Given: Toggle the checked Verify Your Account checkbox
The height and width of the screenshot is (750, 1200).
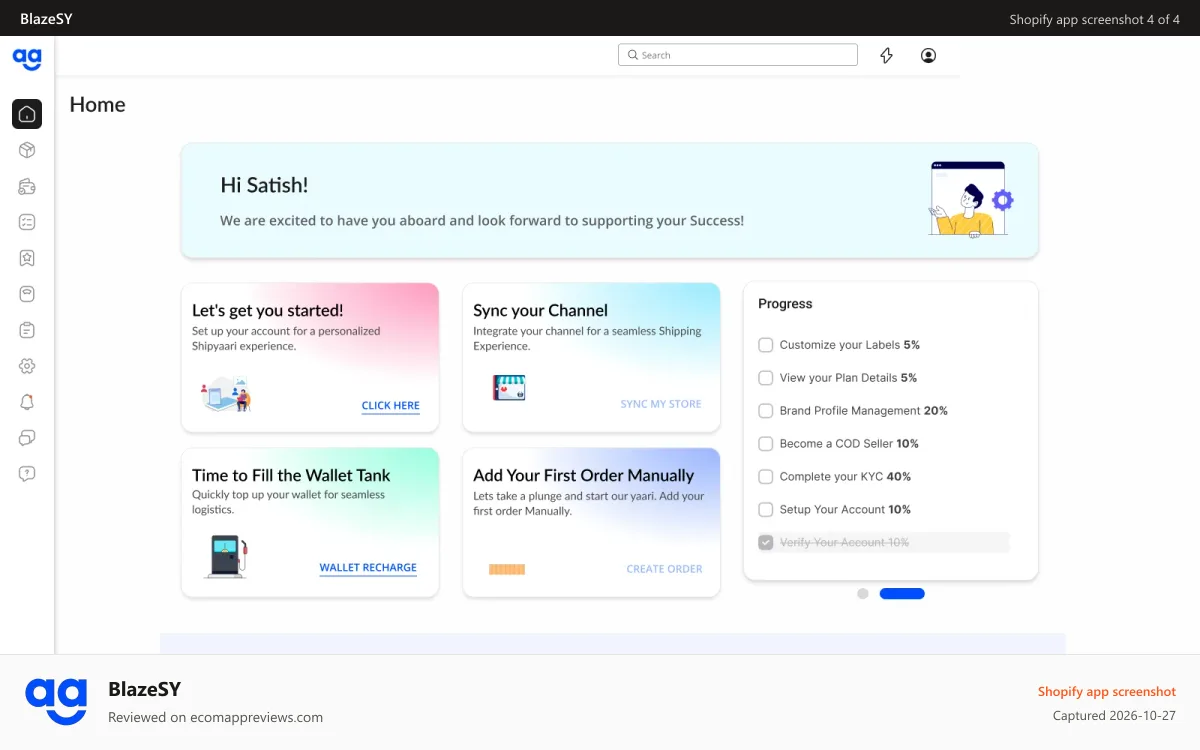Looking at the screenshot, I should [766, 542].
